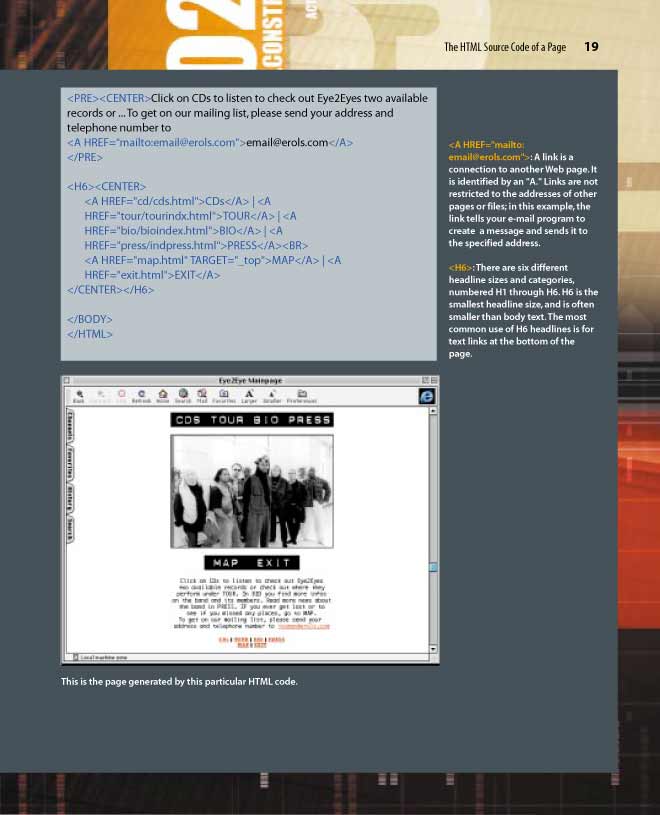Go to Home via toolbar icon
660x815 pixels.
point(162,395)
